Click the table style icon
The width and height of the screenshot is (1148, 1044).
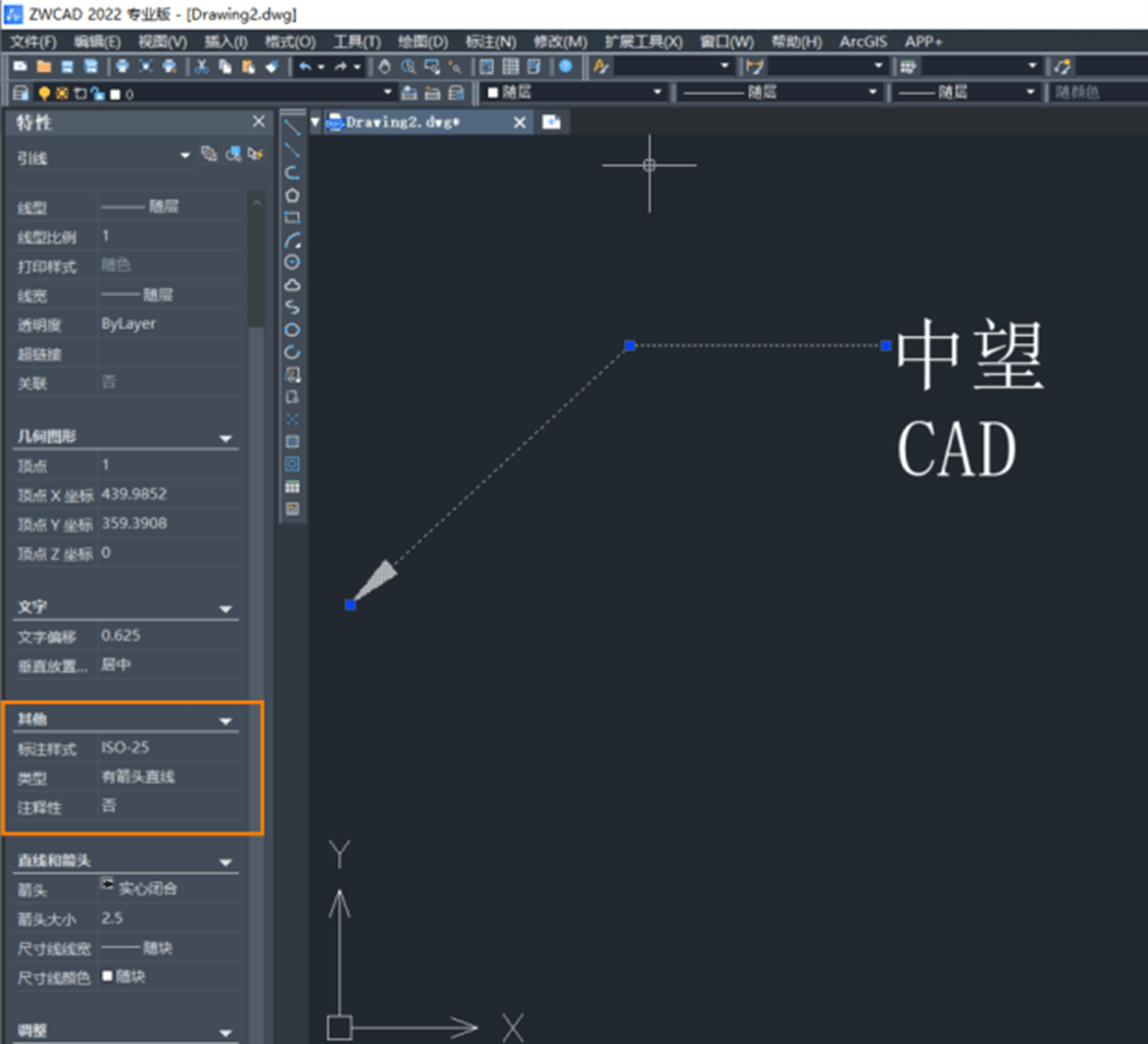909,66
